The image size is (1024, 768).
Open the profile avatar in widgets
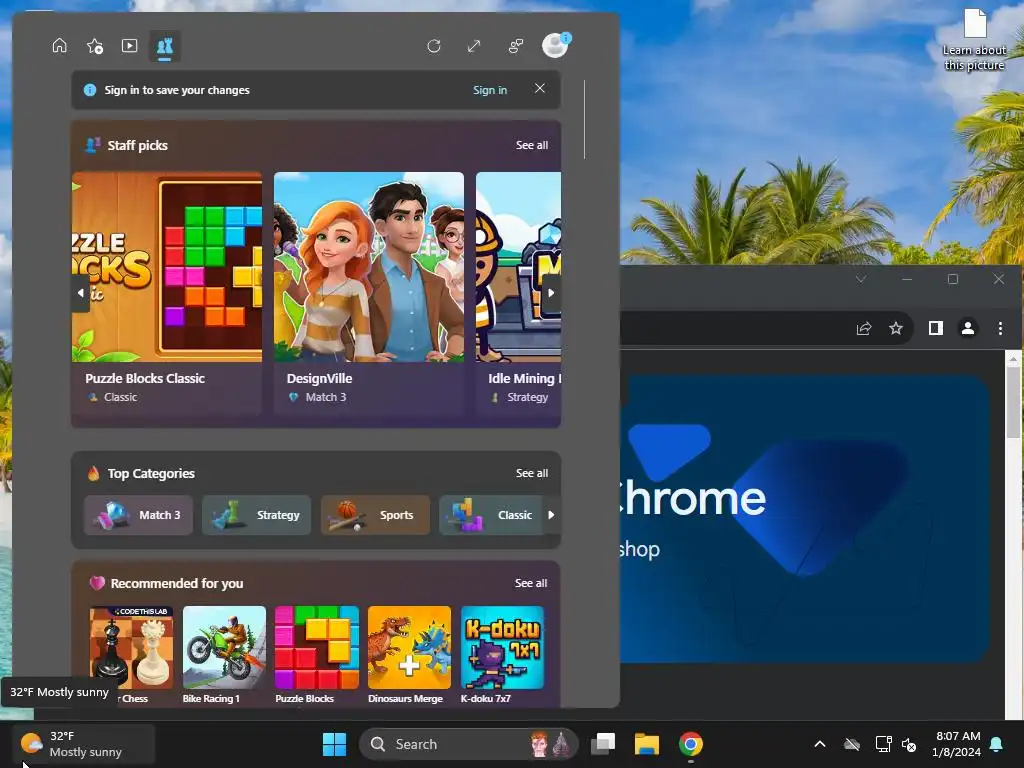coord(556,45)
